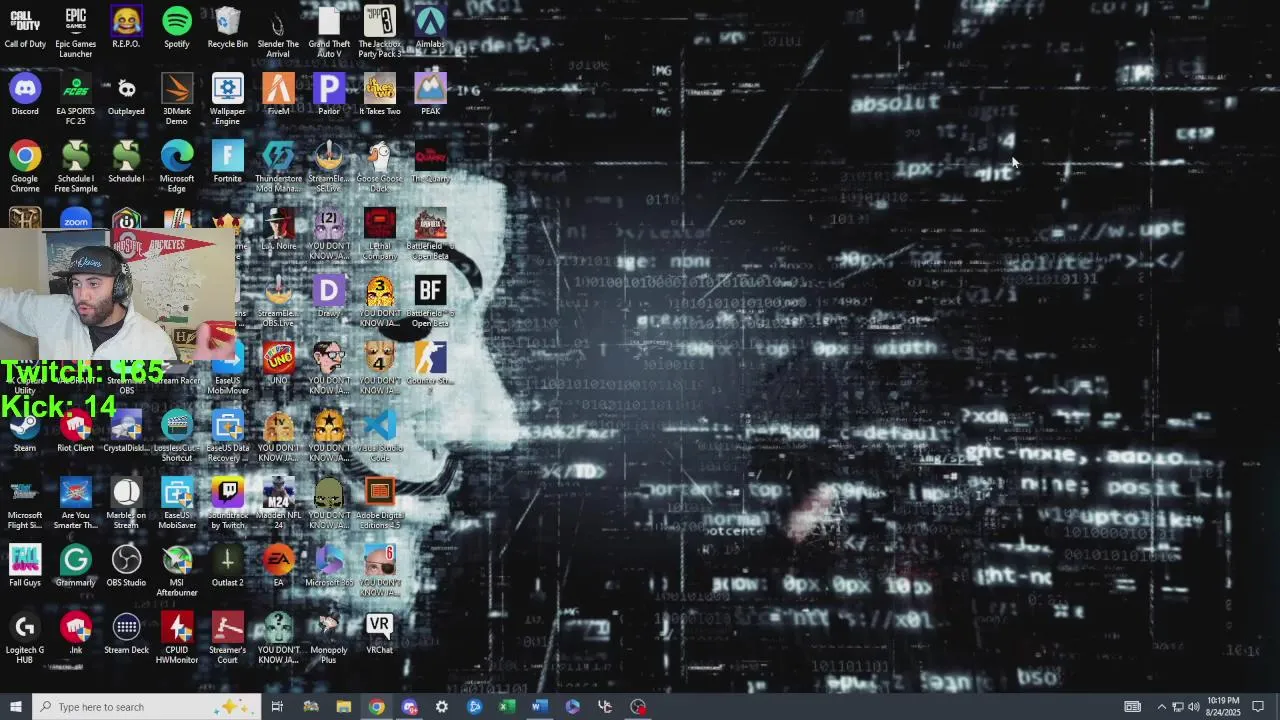Open Wallpaper Engine from the desktop
The width and height of the screenshot is (1280, 720).
click(x=228, y=99)
